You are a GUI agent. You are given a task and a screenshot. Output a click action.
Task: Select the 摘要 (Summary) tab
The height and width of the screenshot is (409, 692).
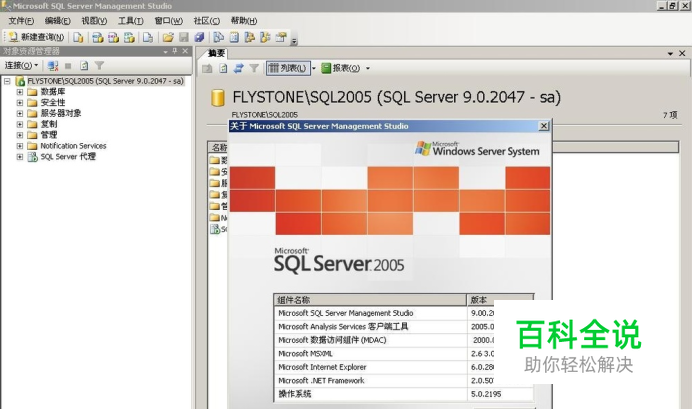(x=216, y=53)
